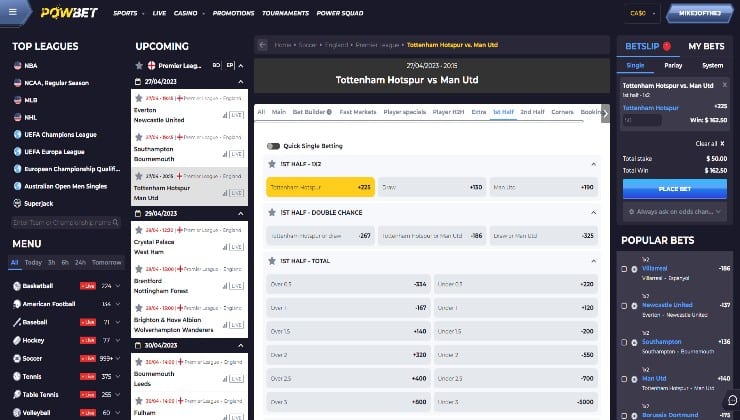This screenshot has width=740, height=420.
Task: Select Man Utd at +190 odds
Action: pyautogui.click(x=544, y=187)
